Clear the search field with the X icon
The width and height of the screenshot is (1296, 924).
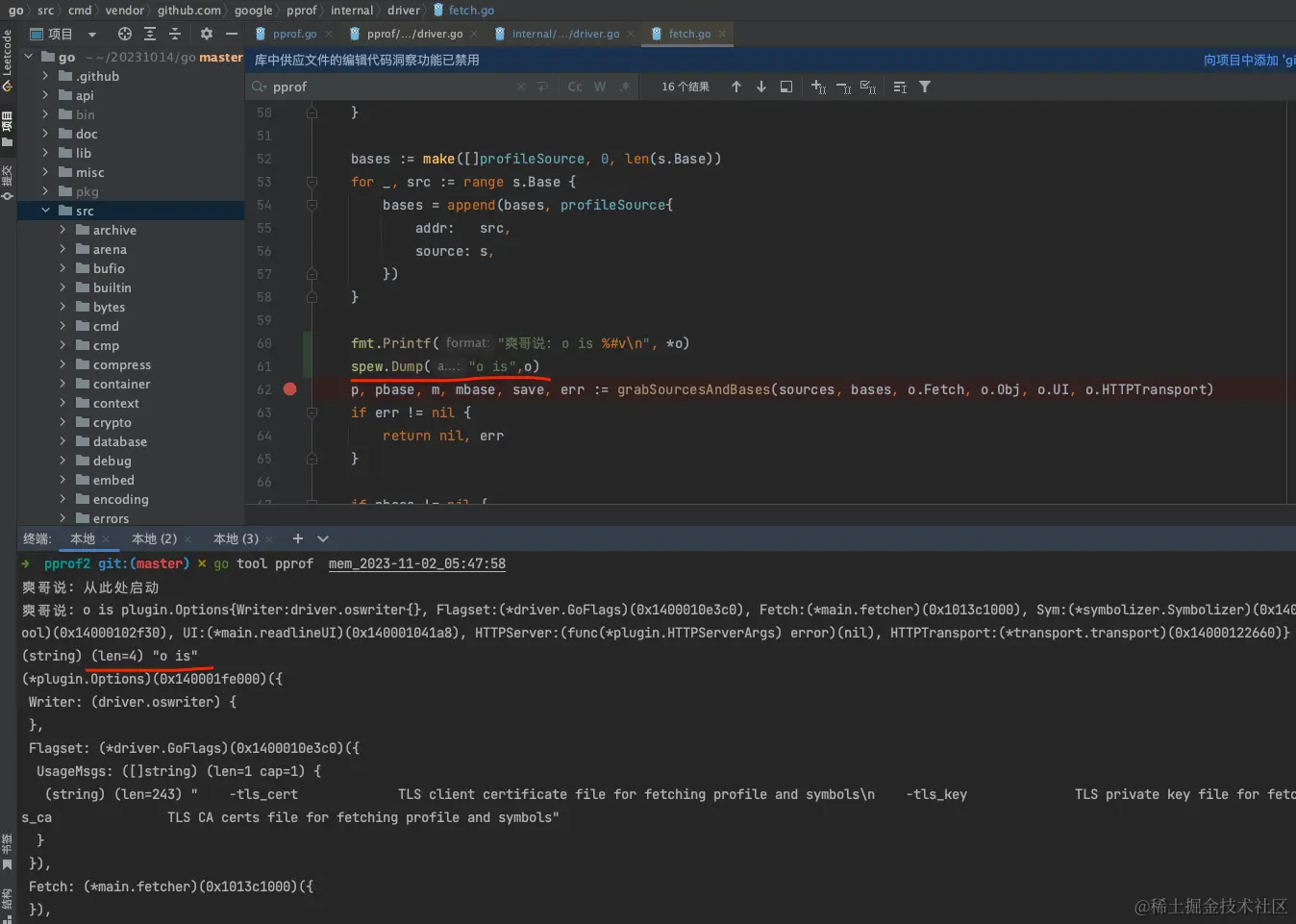521,87
